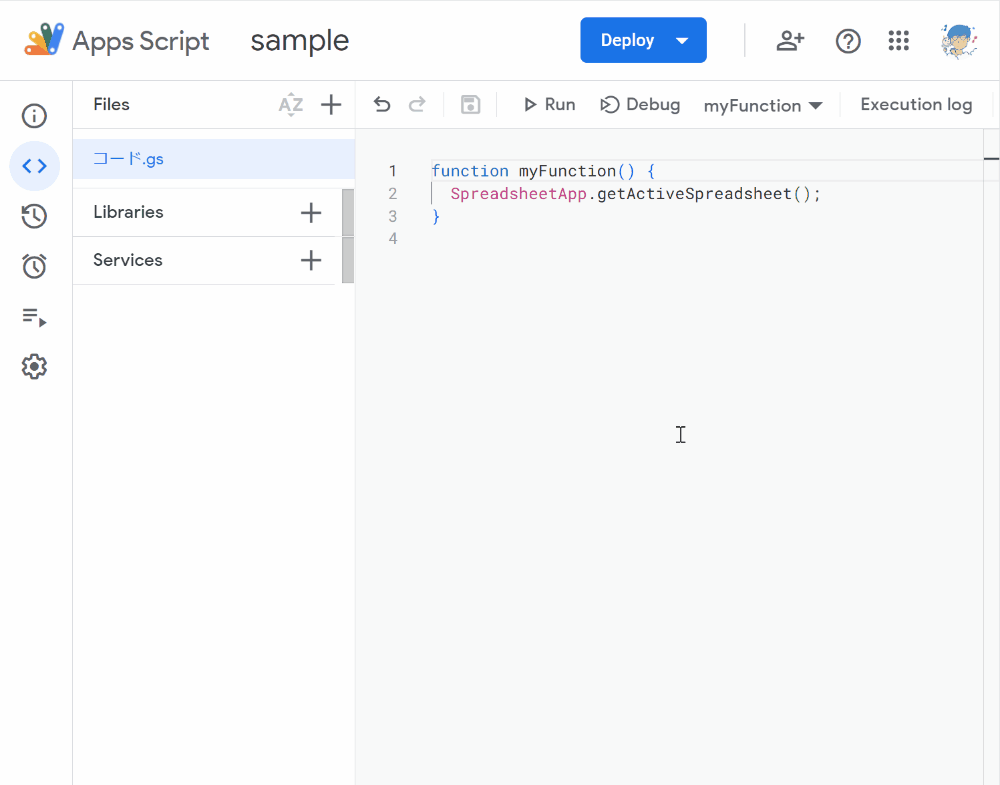
Task: Click line number 2 in the gutter
Action: pos(393,193)
